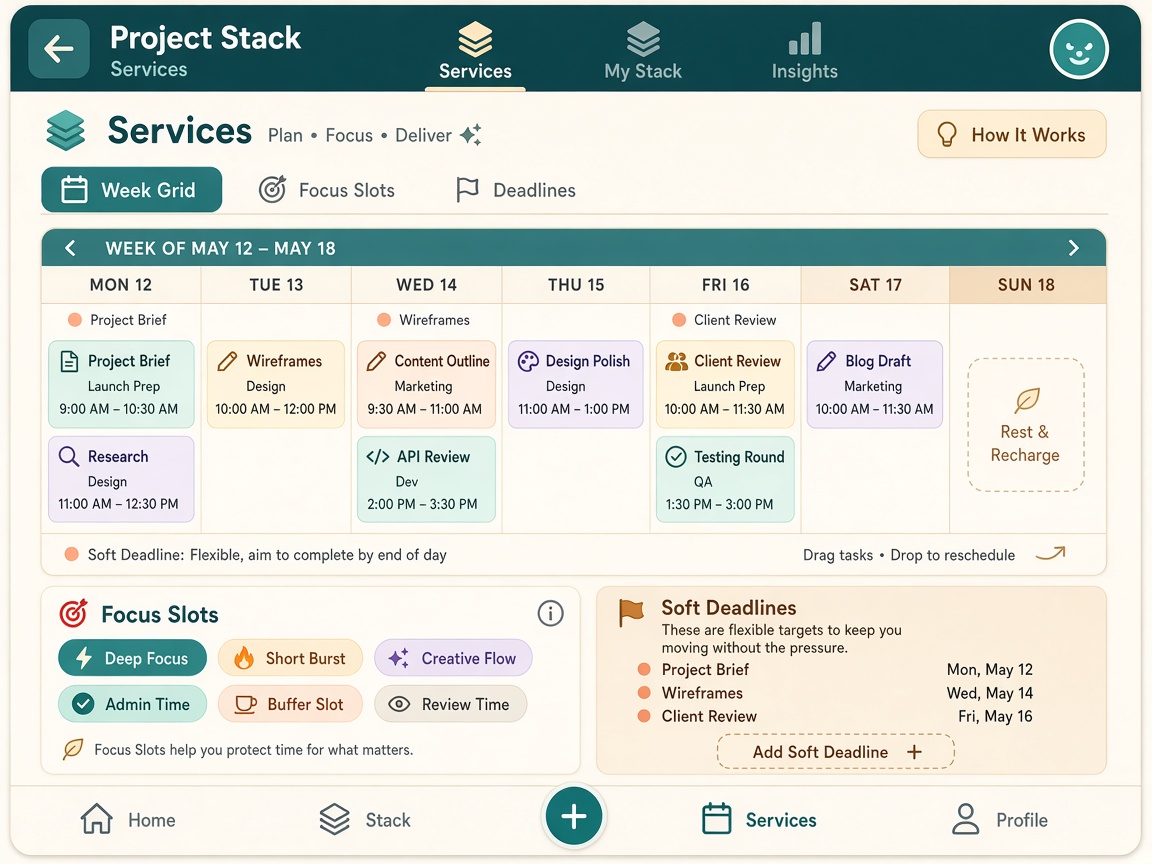Image resolution: width=1152 pixels, height=864 pixels.
Task: Click the magnifier icon on Research card
Action: pyautogui.click(x=69, y=456)
